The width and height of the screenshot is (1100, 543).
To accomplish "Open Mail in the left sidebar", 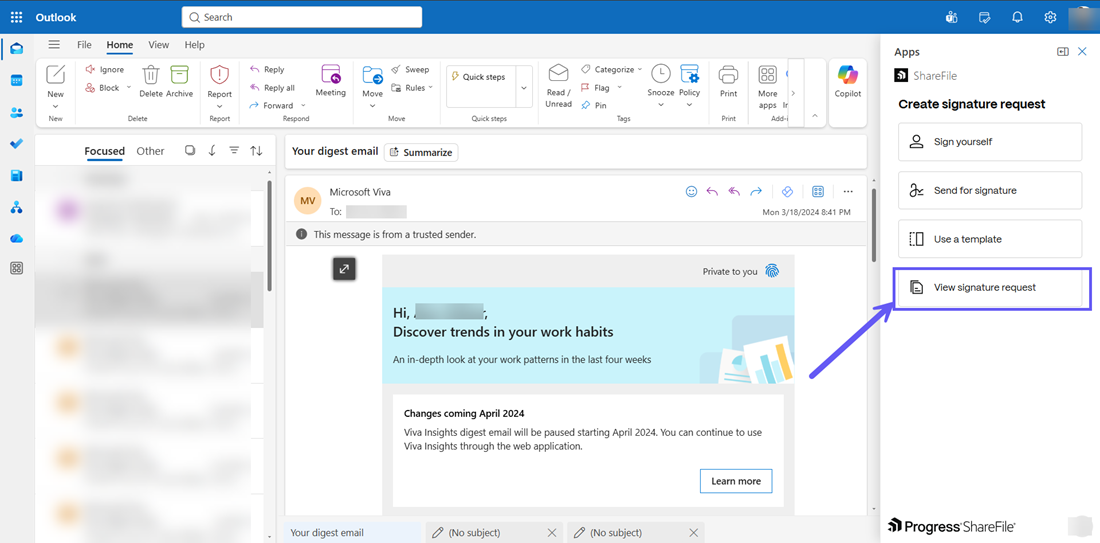I will [x=17, y=48].
